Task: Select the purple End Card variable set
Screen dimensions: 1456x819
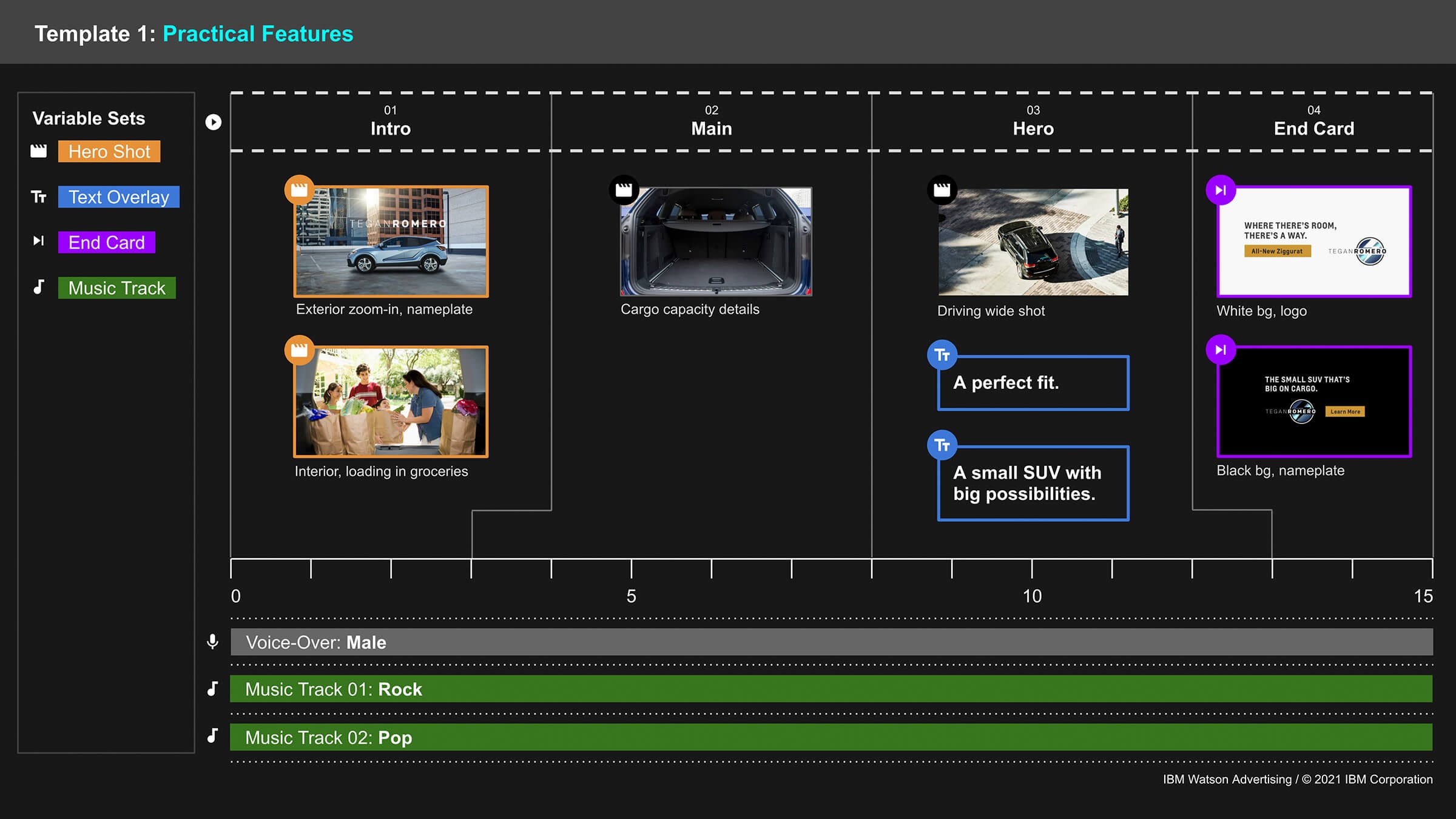Action: (x=107, y=243)
